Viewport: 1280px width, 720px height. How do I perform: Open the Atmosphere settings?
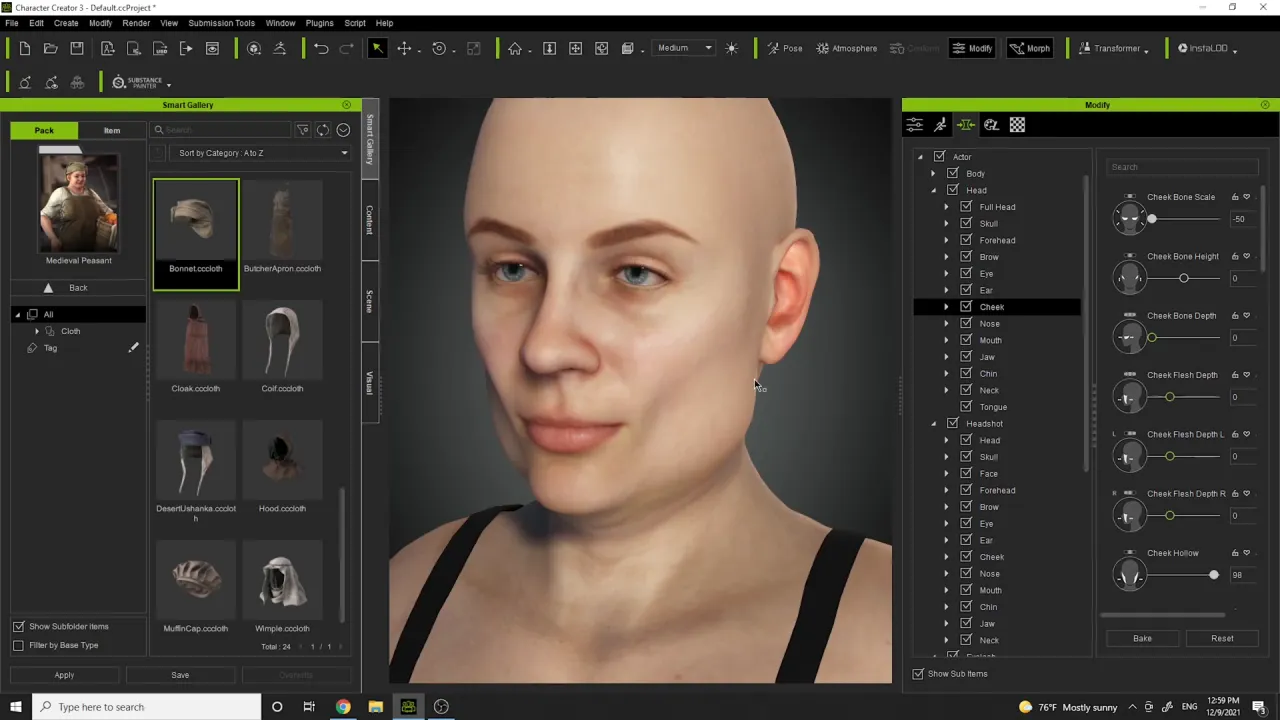(x=847, y=48)
